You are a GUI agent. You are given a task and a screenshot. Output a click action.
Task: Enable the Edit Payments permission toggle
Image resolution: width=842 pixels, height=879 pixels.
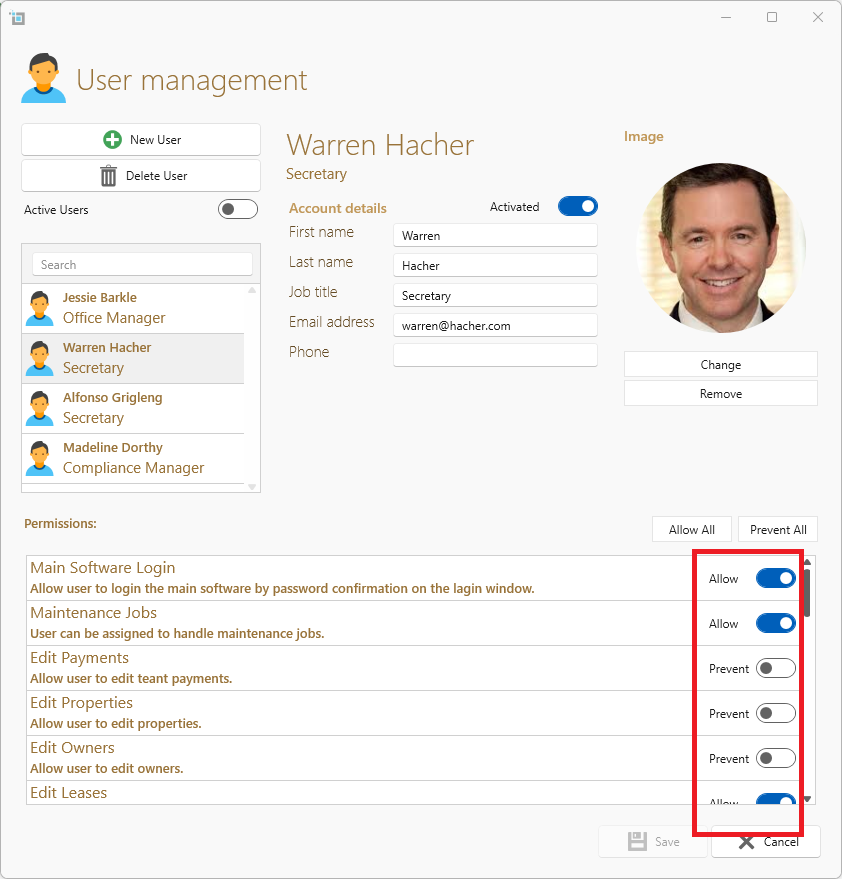tap(775, 669)
